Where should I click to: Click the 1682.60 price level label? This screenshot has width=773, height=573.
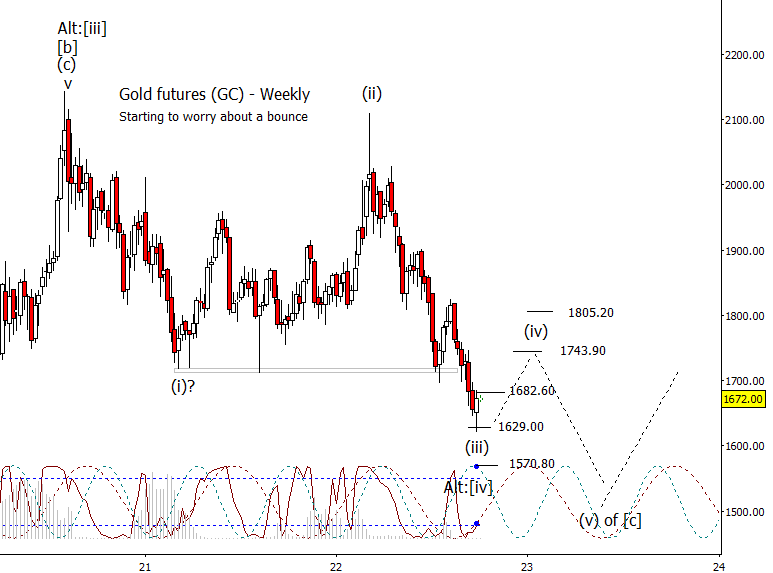(x=532, y=391)
